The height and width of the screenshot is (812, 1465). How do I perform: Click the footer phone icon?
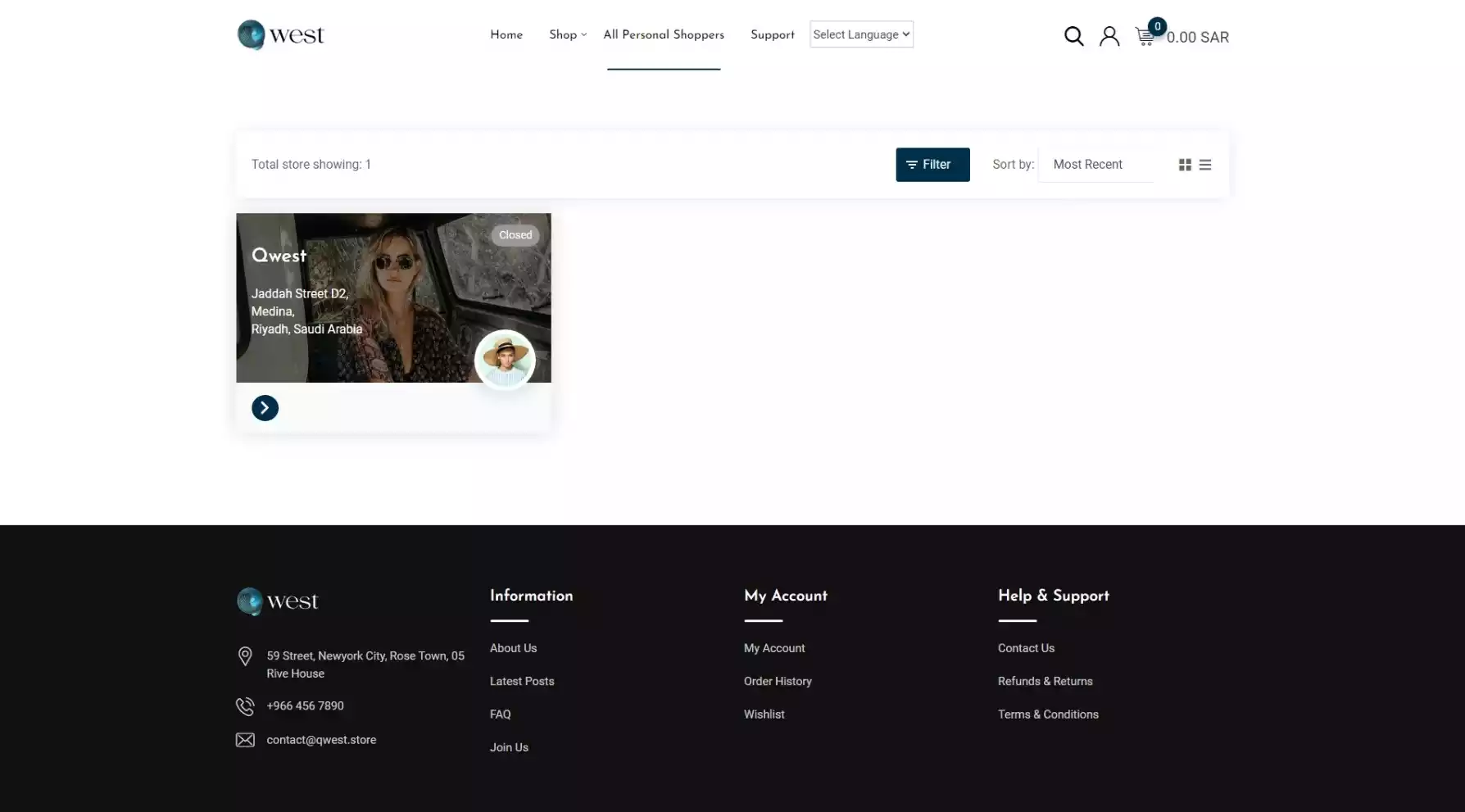click(x=245, y=706)
